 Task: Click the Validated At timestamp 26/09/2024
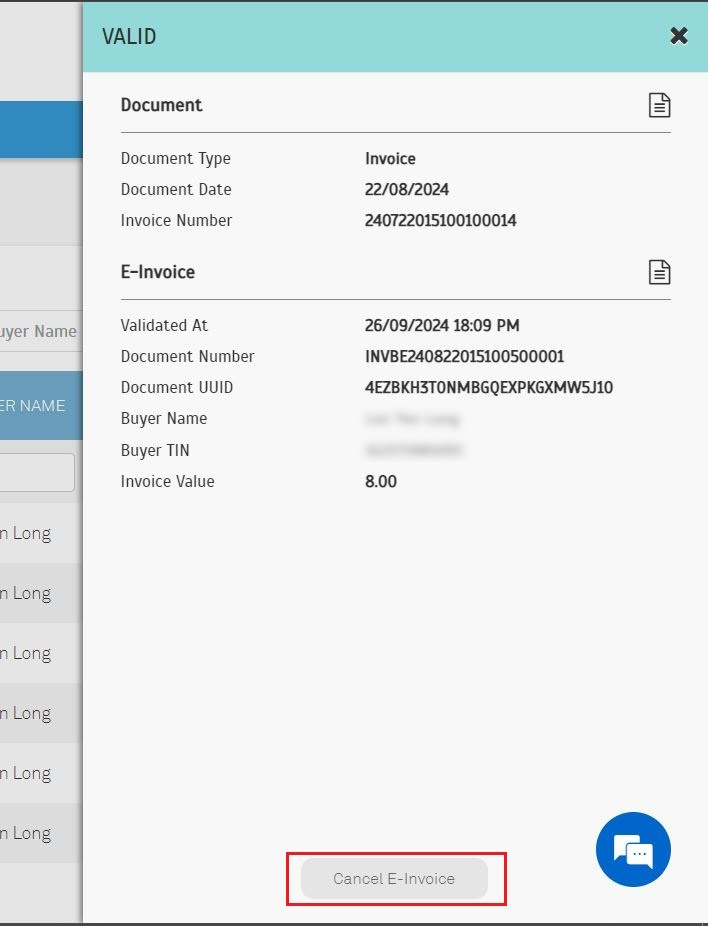[x=441, y=325]
